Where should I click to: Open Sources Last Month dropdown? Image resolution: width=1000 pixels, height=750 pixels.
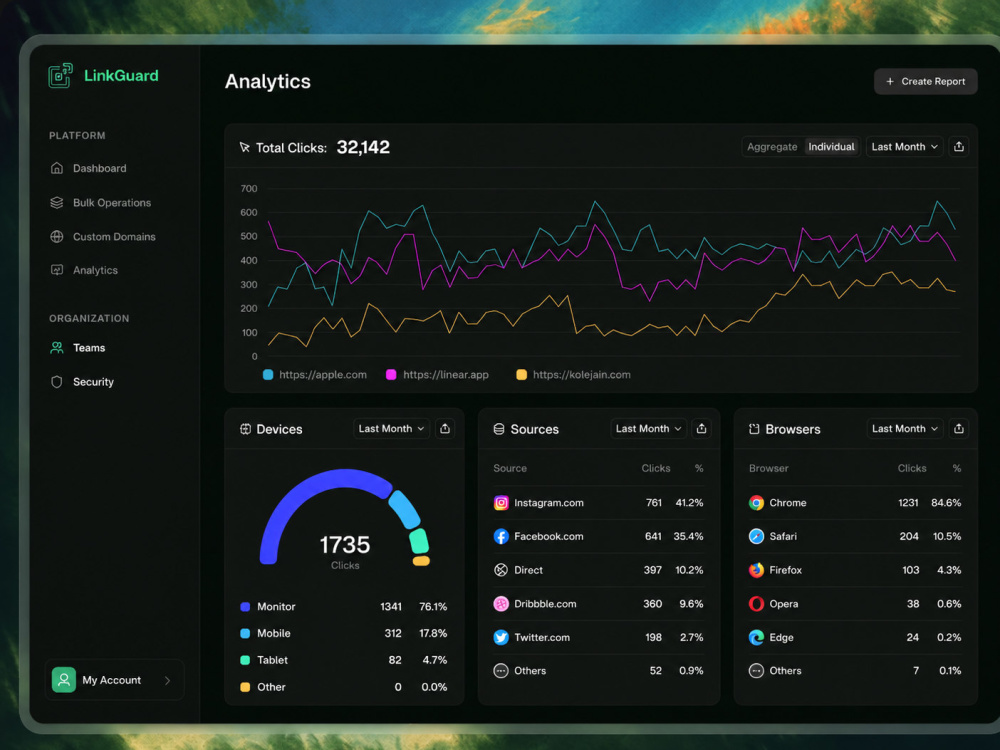649,429
